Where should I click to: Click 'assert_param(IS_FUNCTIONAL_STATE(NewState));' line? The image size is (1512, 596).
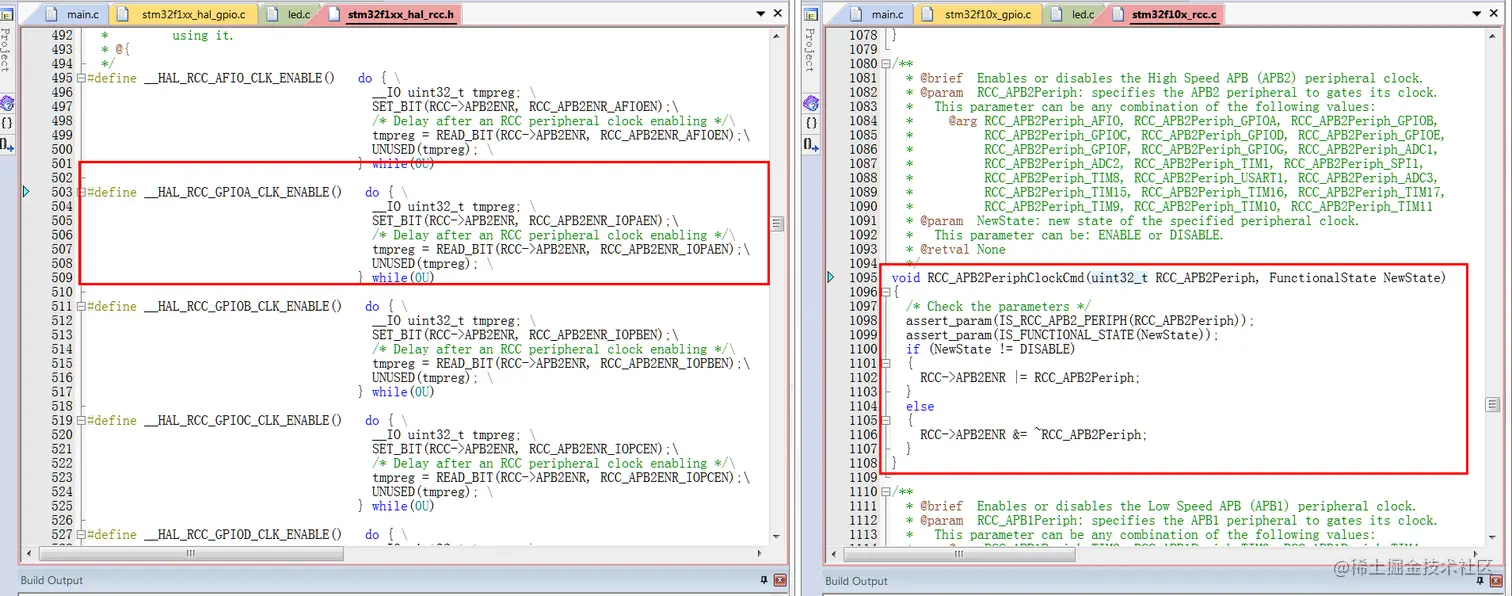(1063, 335)
